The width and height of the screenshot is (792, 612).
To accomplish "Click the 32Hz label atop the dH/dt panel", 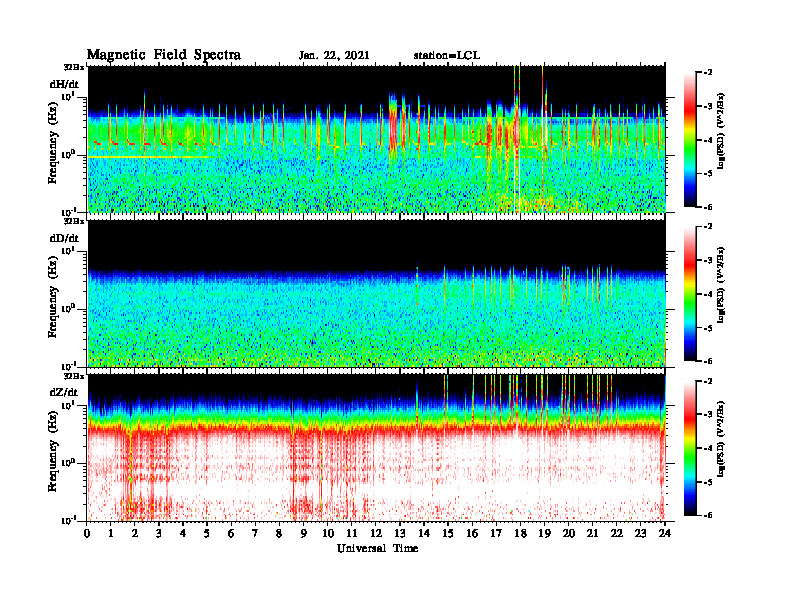I will (x=74, y=67).
